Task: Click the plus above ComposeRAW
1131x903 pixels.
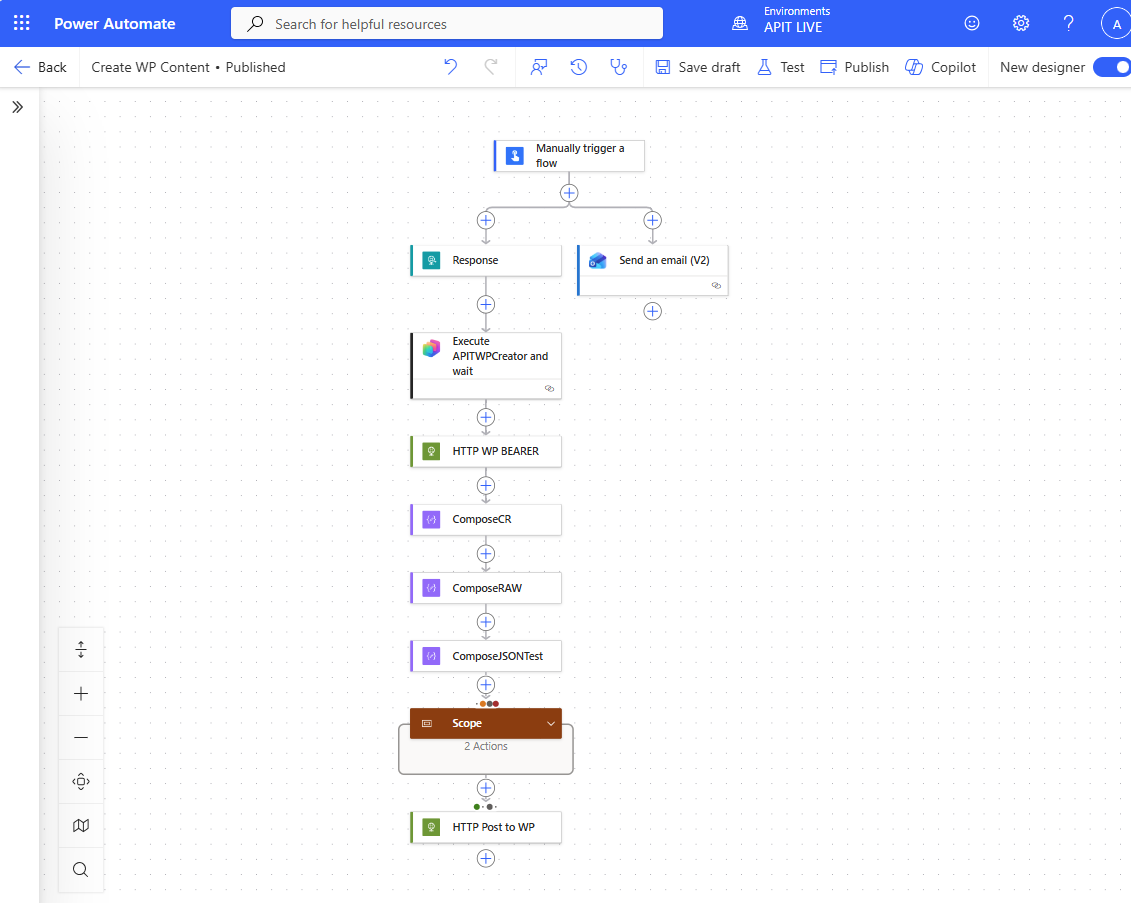Action: pyautogui.click(x=485, y=553)
